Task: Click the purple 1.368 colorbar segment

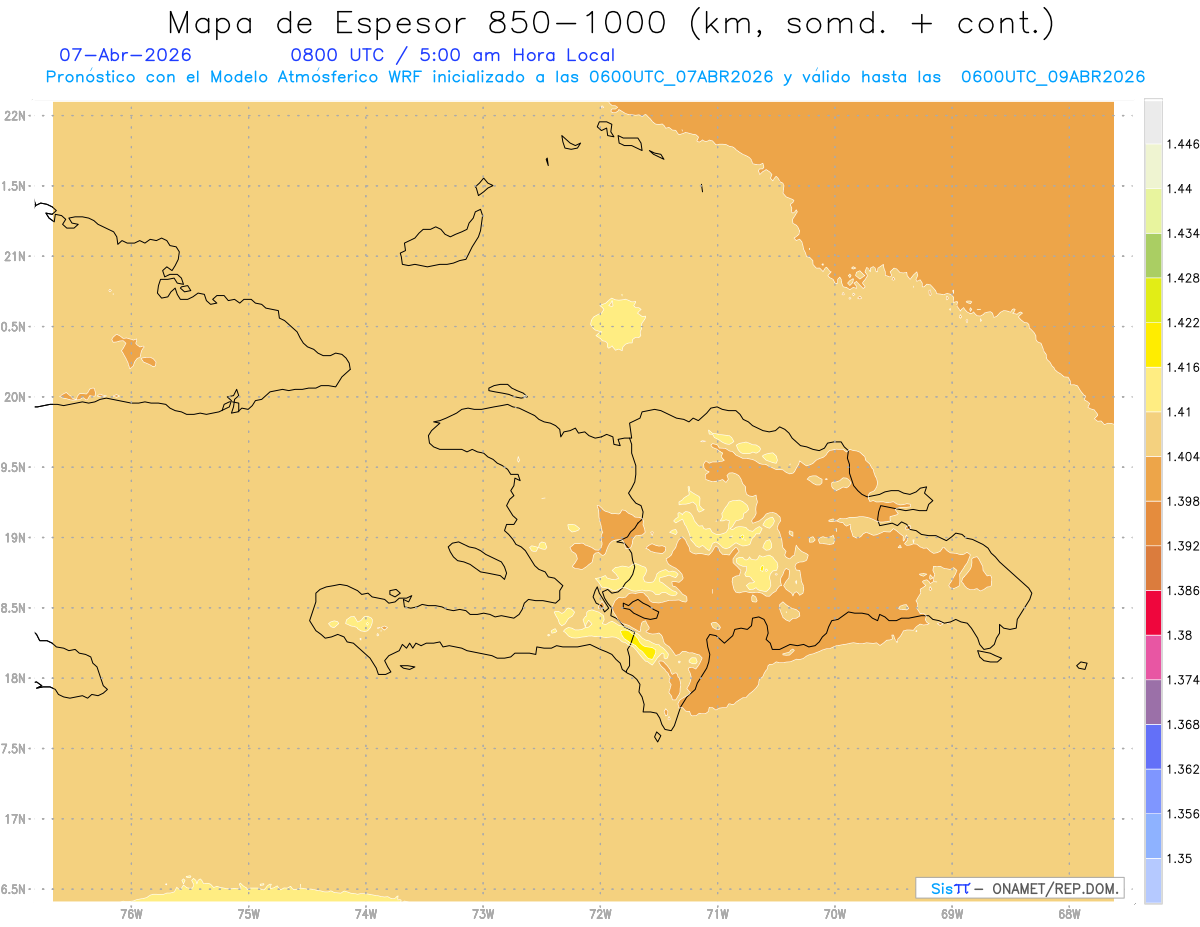Action: click(x=1153, y=702)
